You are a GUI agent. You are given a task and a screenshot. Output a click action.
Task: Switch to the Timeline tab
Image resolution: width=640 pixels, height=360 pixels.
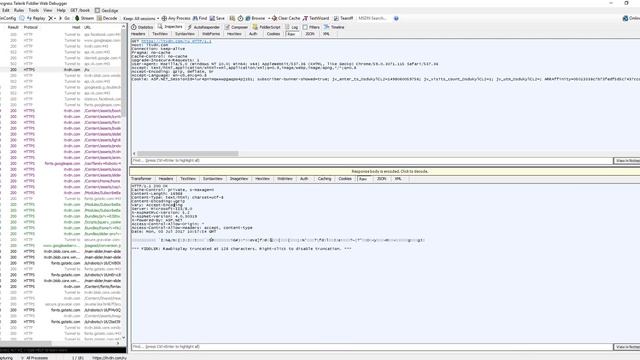(334, 27)
